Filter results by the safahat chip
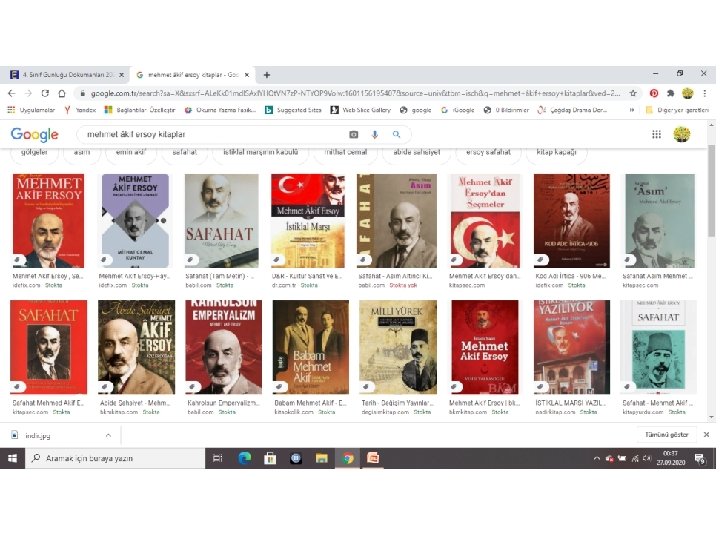Screen dimensions: 720x540 (185, 152)
